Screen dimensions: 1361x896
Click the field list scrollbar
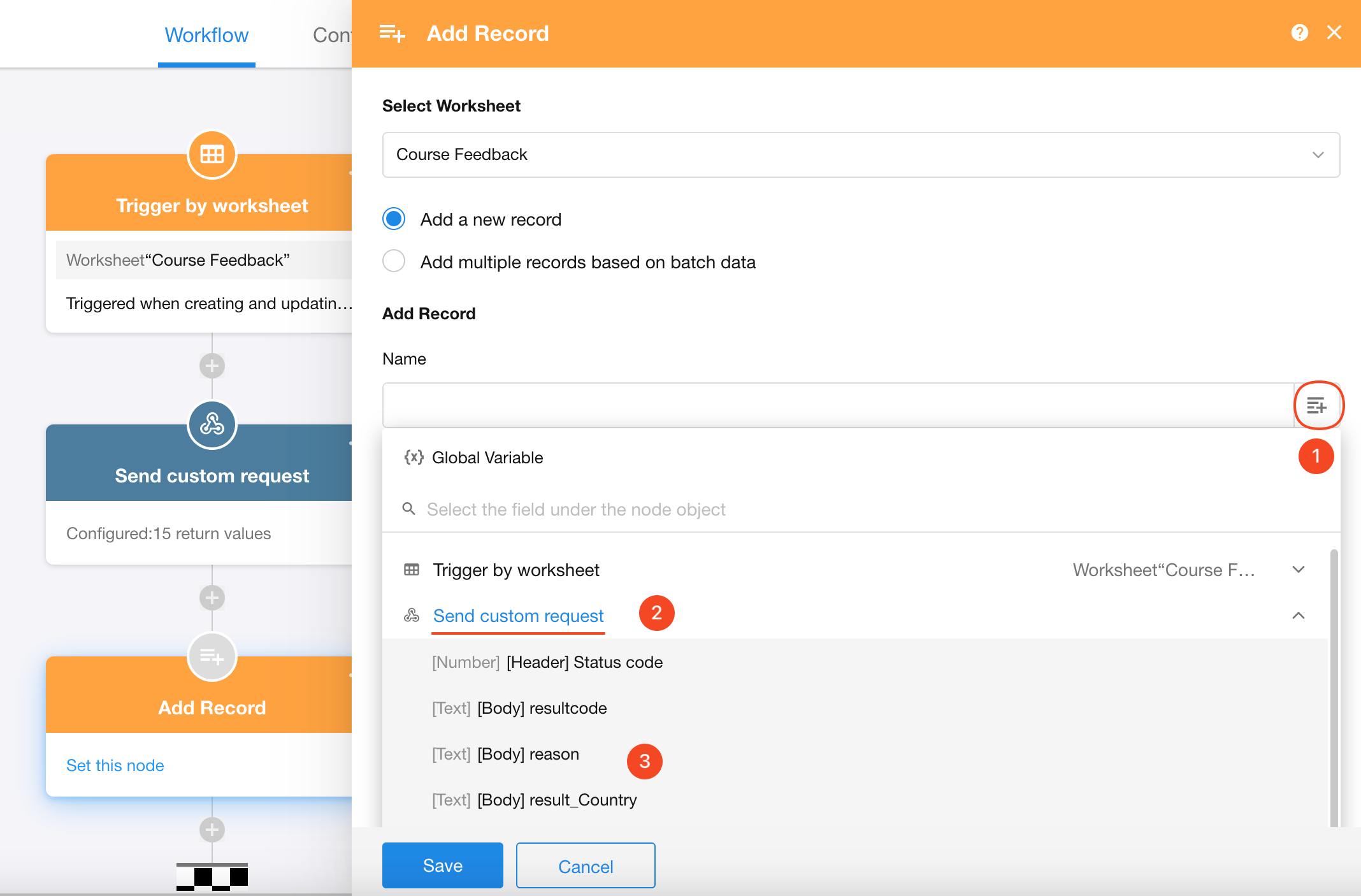[1334, 688]
